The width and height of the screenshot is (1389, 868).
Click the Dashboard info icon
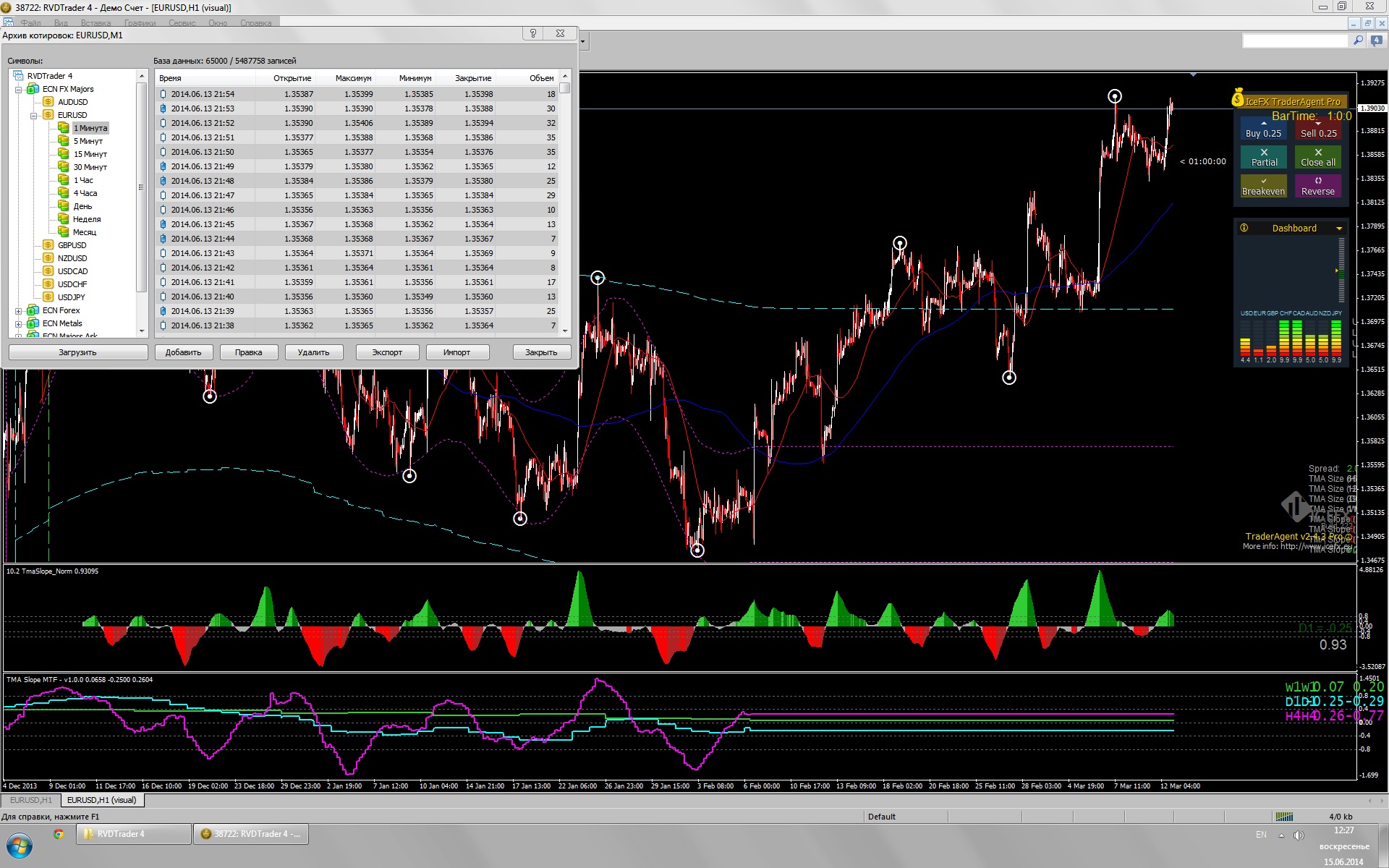coord(1244,228)
